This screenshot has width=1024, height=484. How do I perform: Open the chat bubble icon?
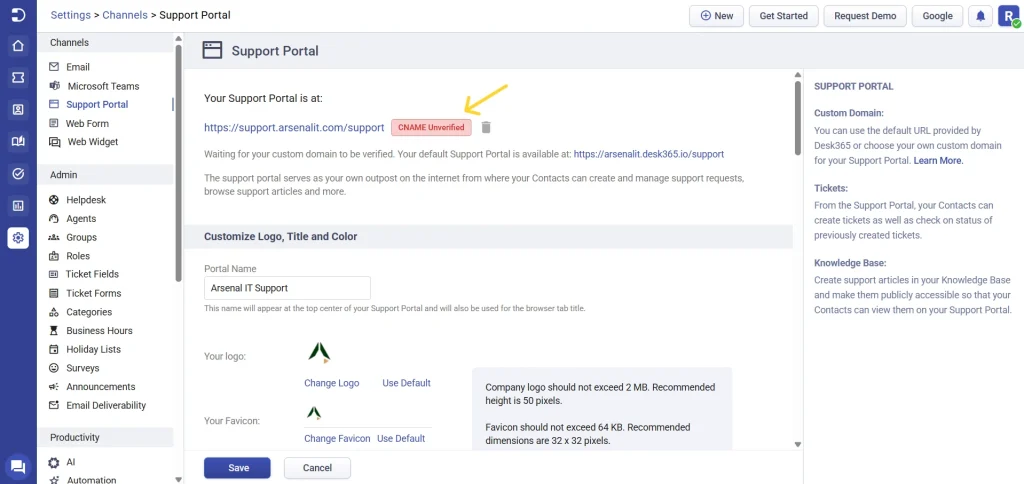coord(18,466)
